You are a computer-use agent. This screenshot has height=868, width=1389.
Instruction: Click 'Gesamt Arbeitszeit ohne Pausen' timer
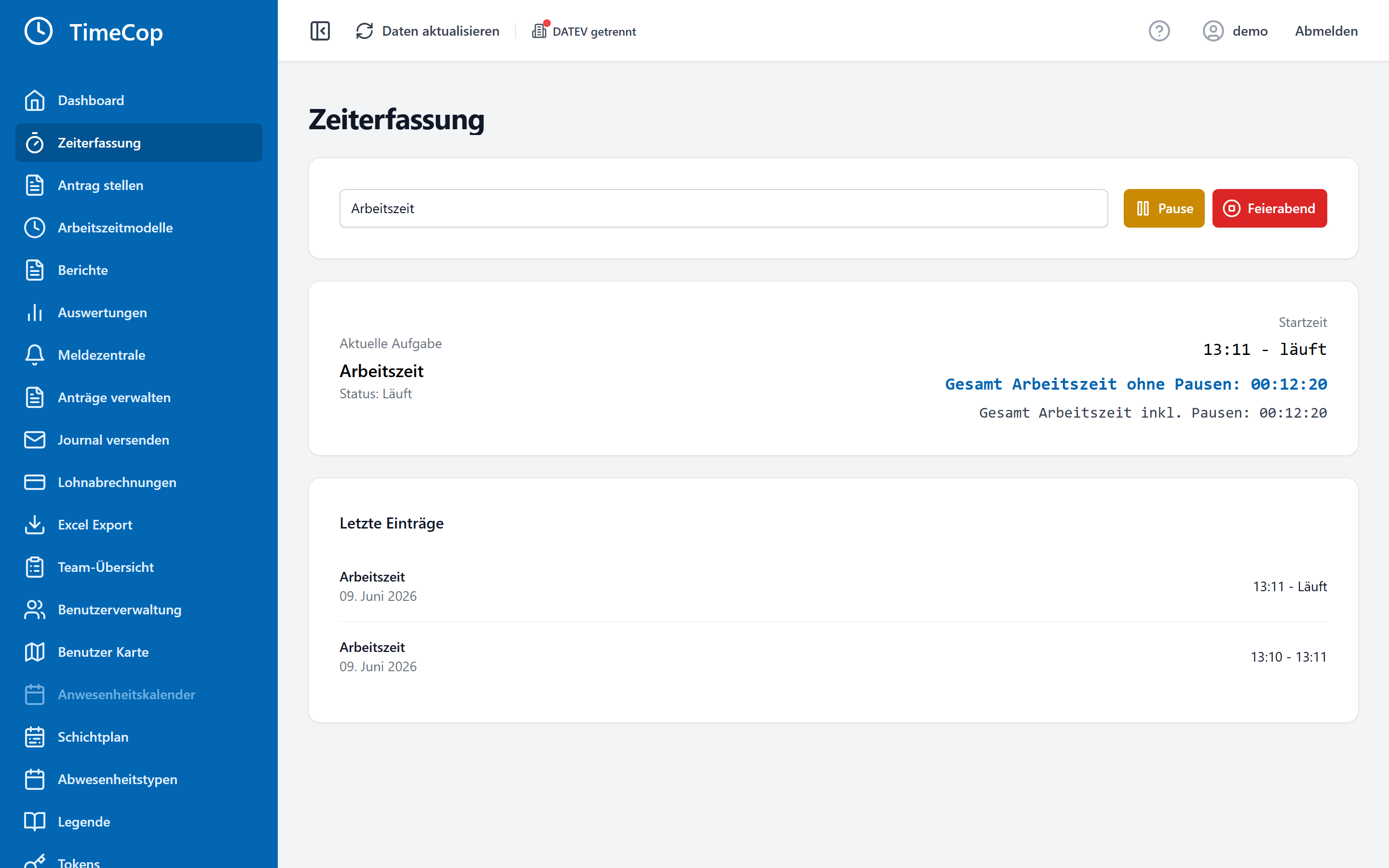point(1136,384)
